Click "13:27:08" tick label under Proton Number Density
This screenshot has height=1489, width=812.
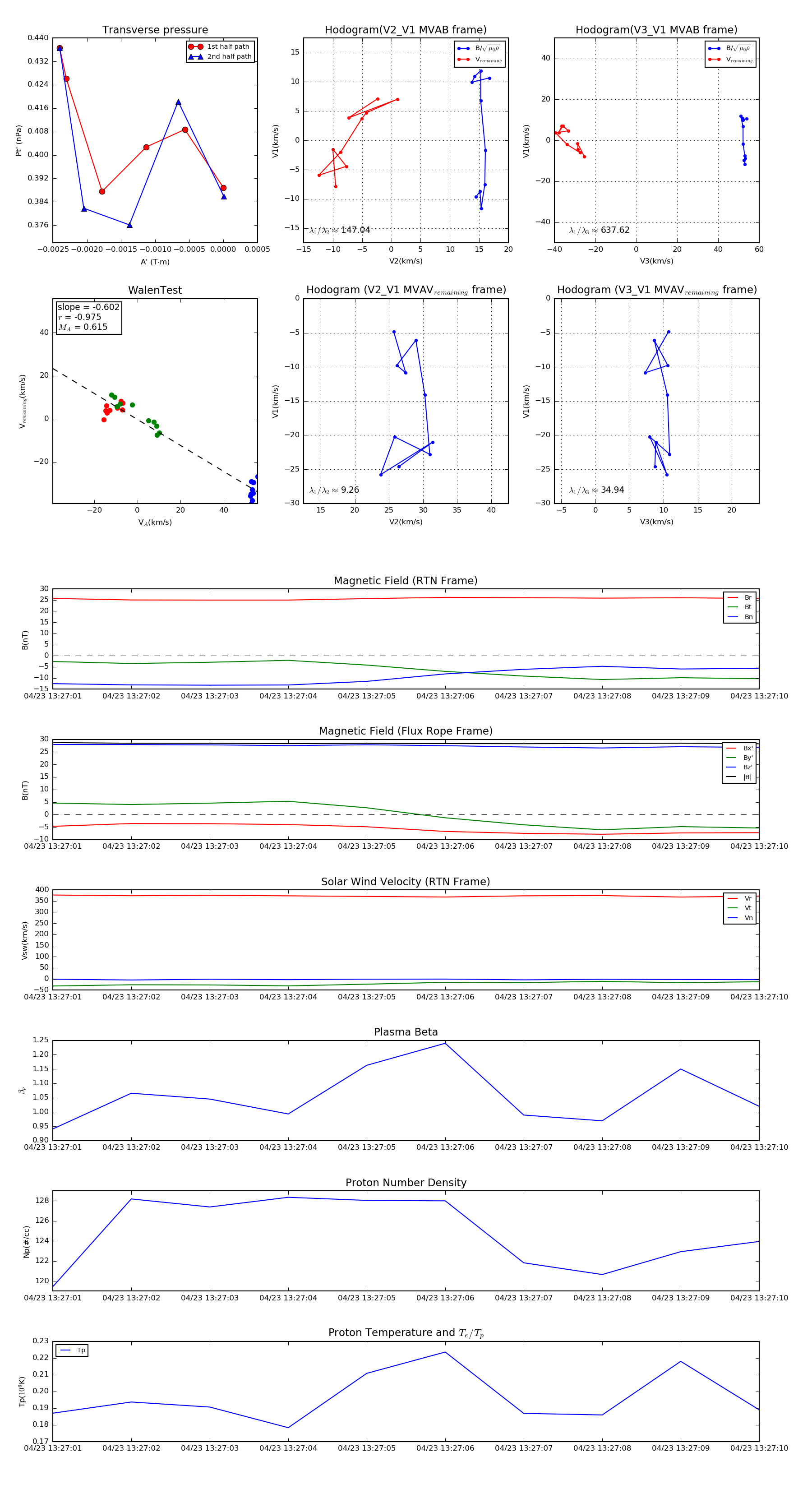pos(602,1298)
